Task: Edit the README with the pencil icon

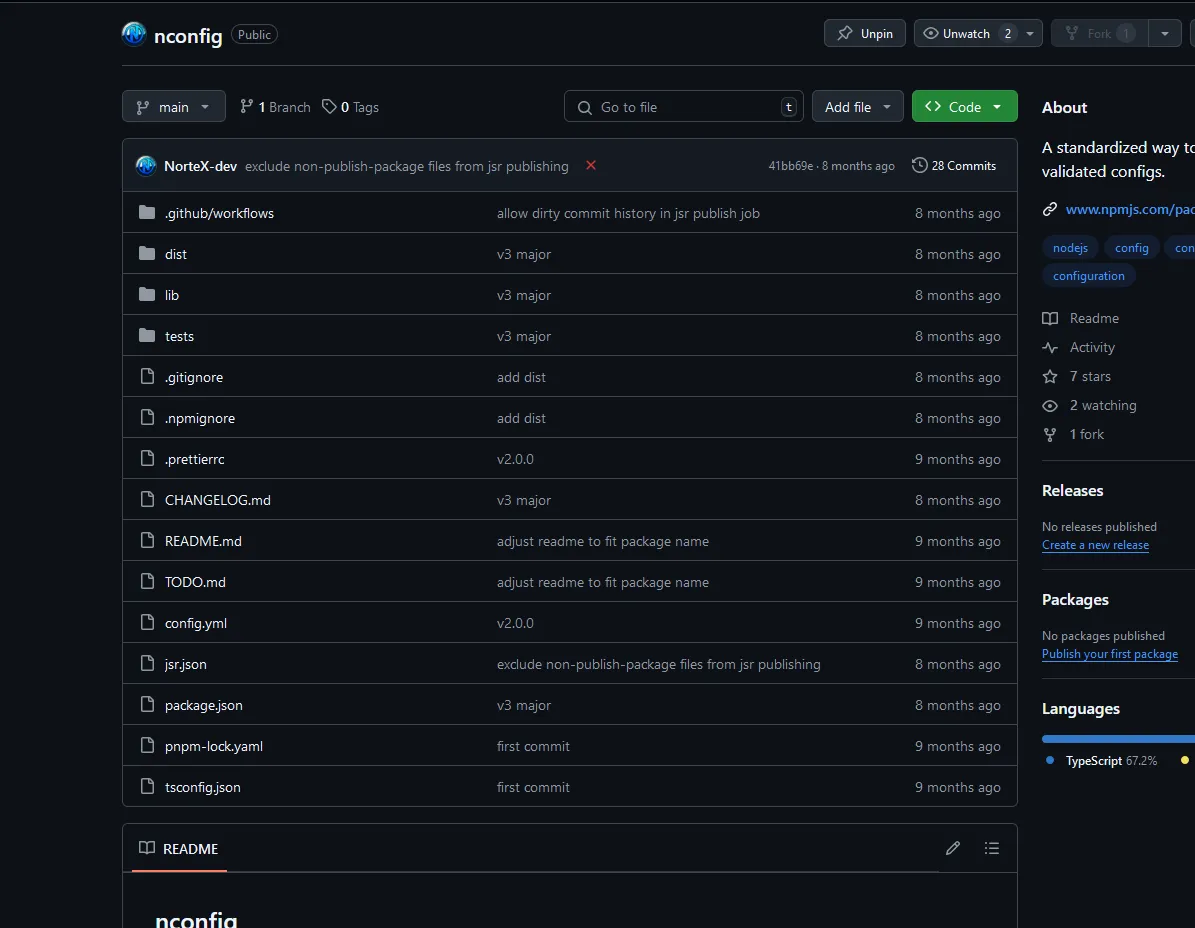Action: (x=953, y=848)
